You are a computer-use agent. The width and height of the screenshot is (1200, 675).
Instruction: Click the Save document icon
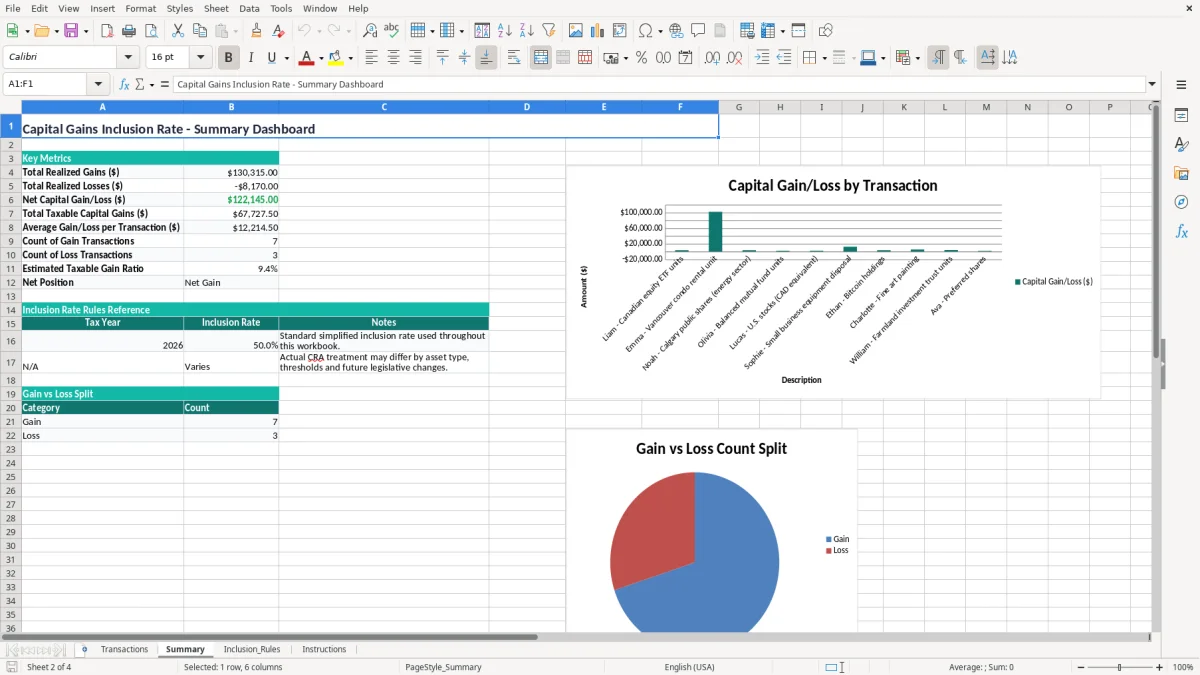(71, 31)
